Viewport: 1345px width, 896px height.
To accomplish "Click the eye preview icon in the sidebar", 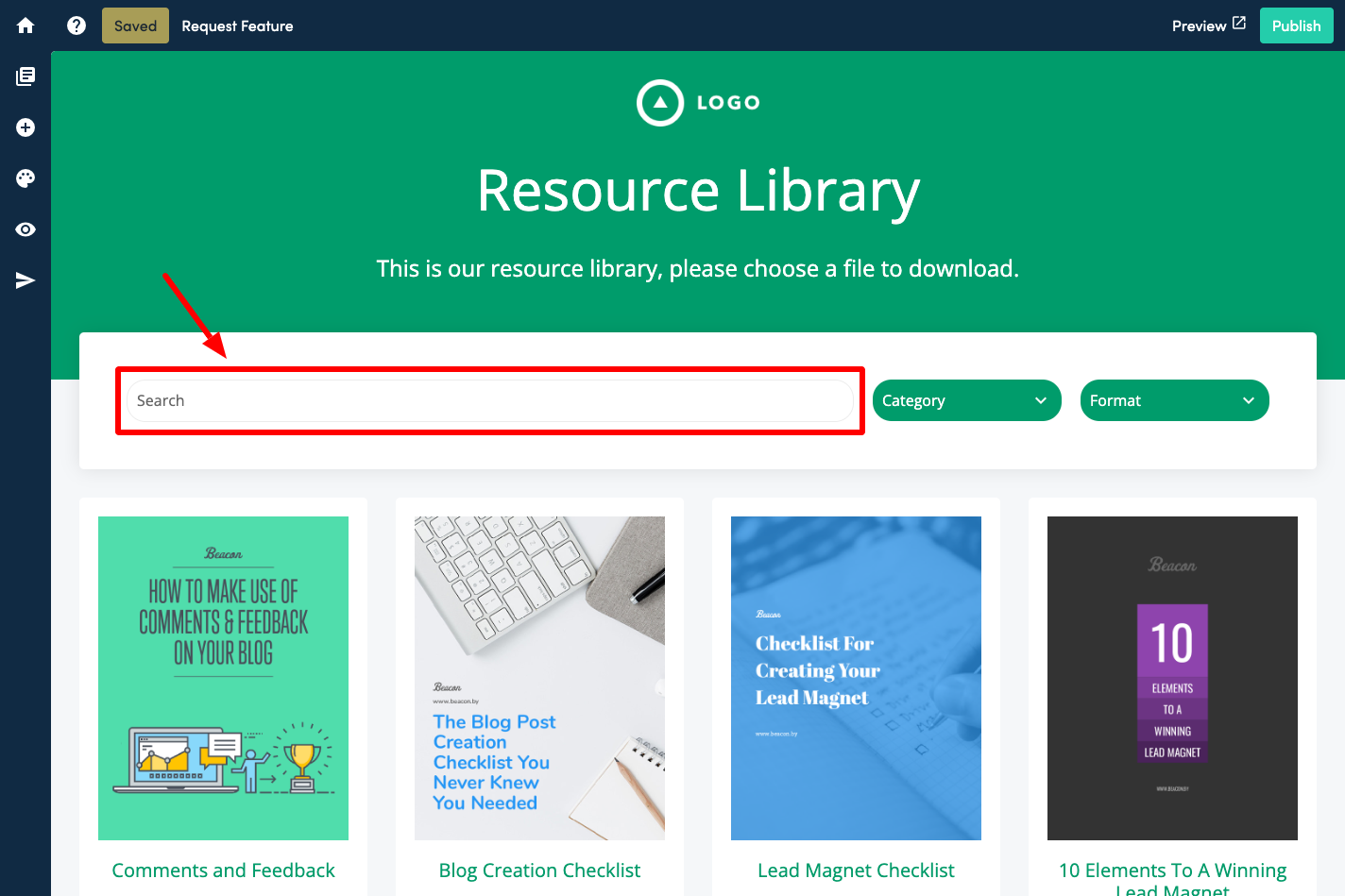I will point(25,228).
